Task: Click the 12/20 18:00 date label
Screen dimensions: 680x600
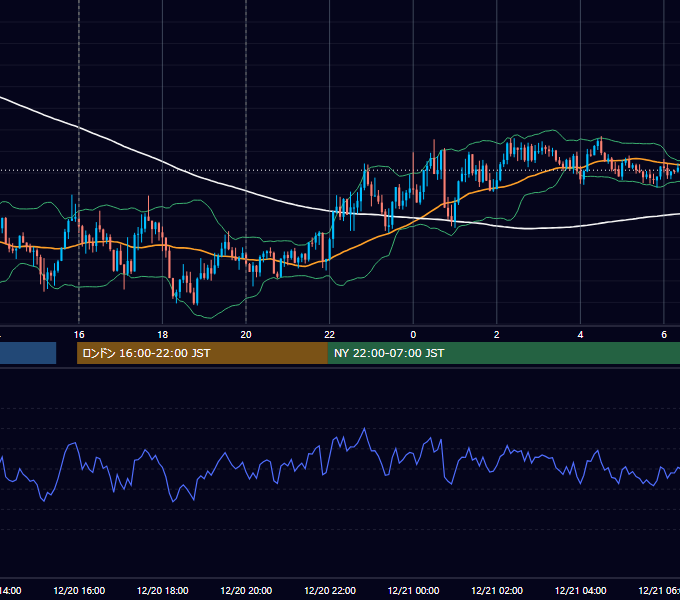Action: click(163, 590)
